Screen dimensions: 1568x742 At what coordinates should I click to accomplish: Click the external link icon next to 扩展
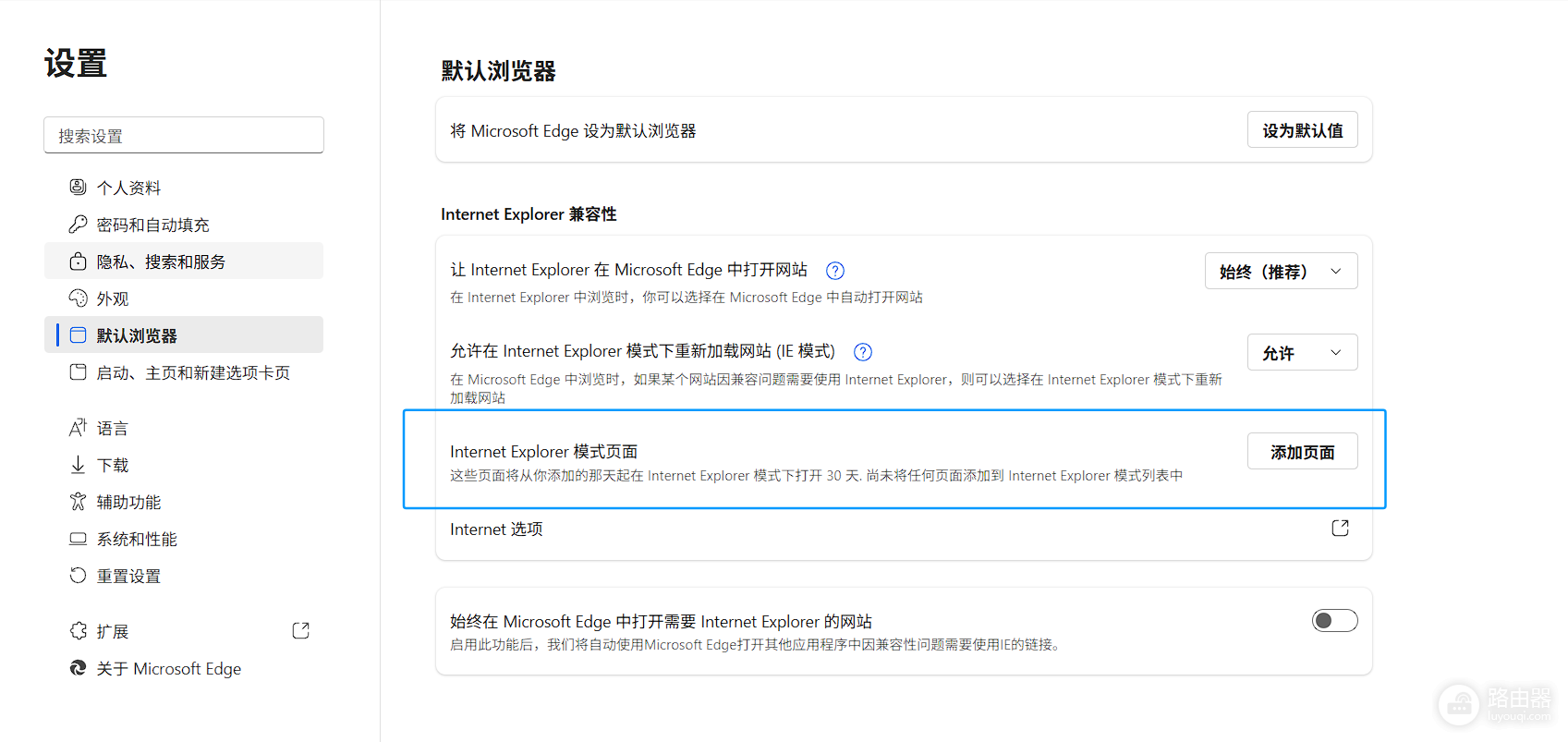pos(300,631)
